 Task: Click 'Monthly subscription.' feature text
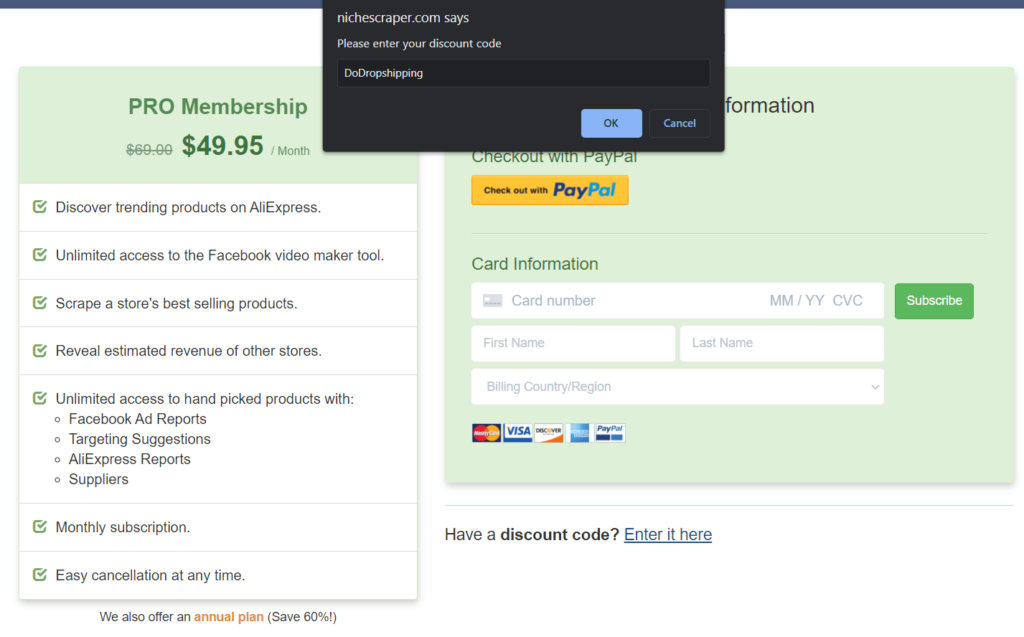tap(123, 527)
